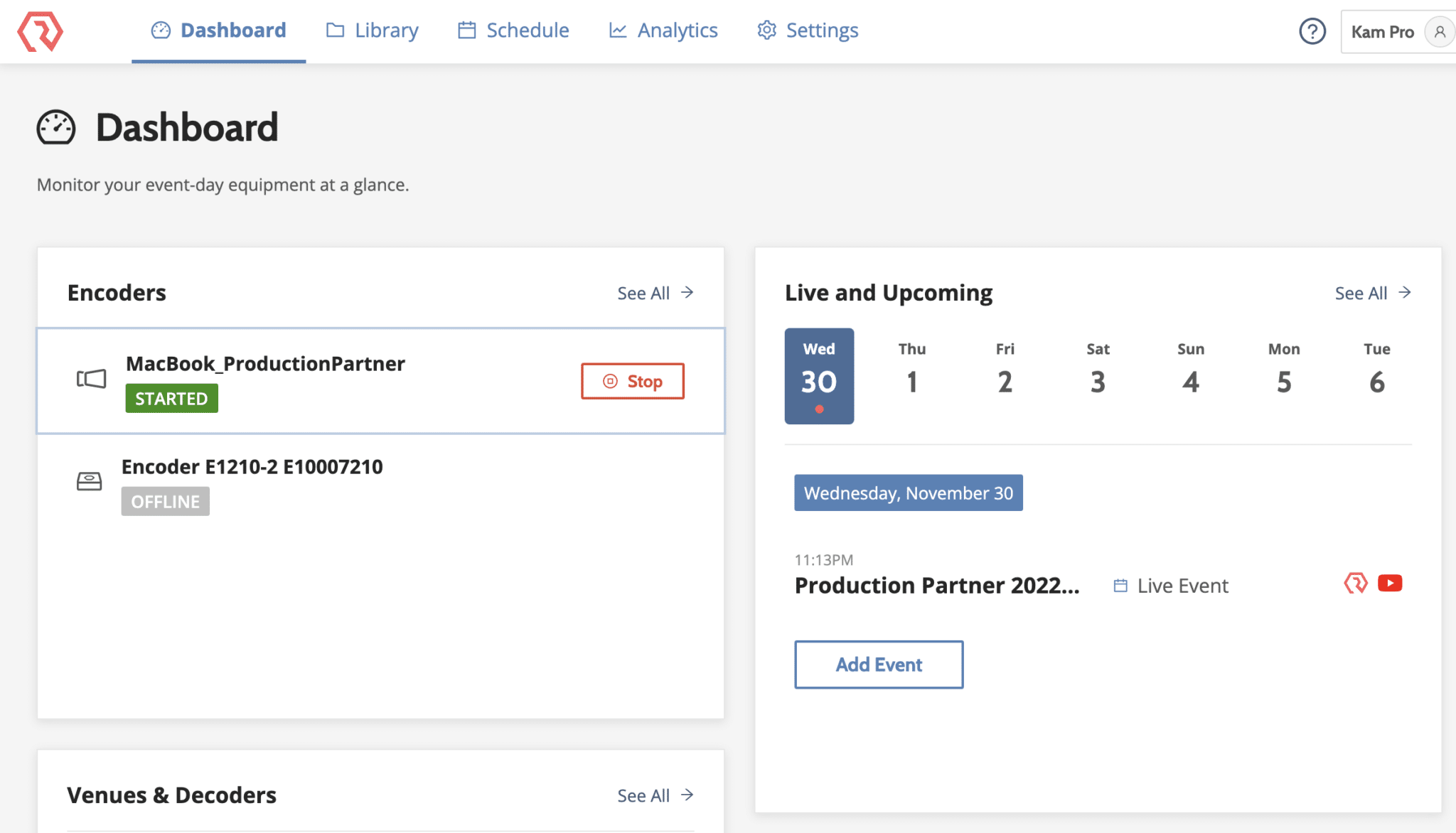Click the Encoder E1210-2 hardware icon
The height and width of the screenshot is (833, 1456).
(x=90, y=482)
